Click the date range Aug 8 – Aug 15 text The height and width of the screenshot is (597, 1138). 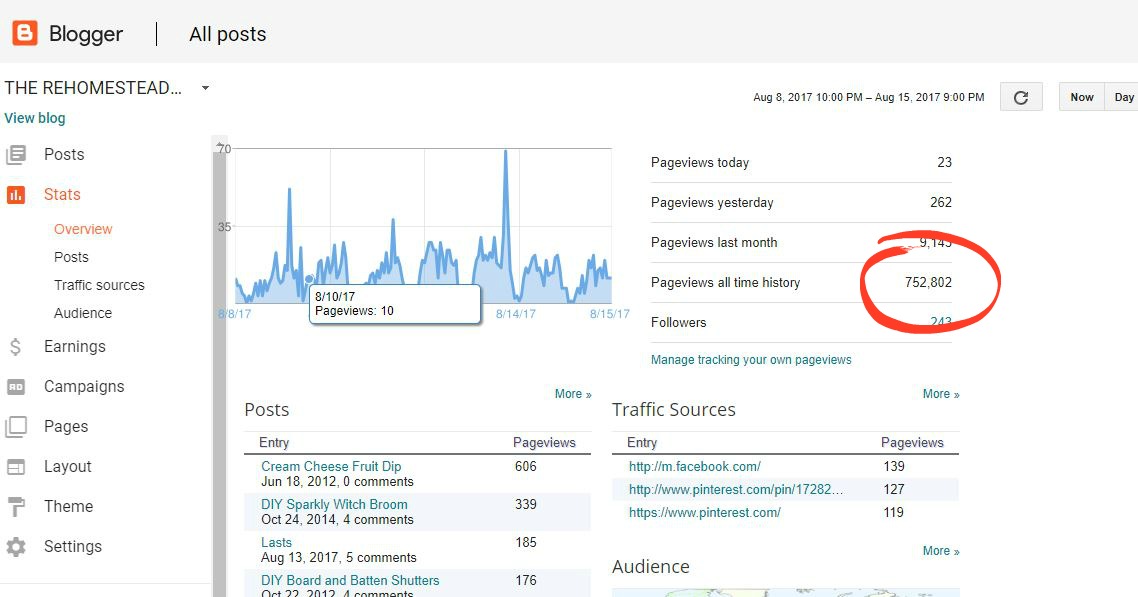pos(869,97)
